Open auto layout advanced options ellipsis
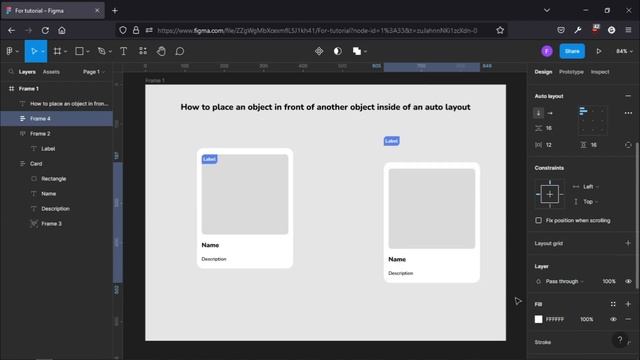This screenshot has width=640, height=360. coord(628,113)
